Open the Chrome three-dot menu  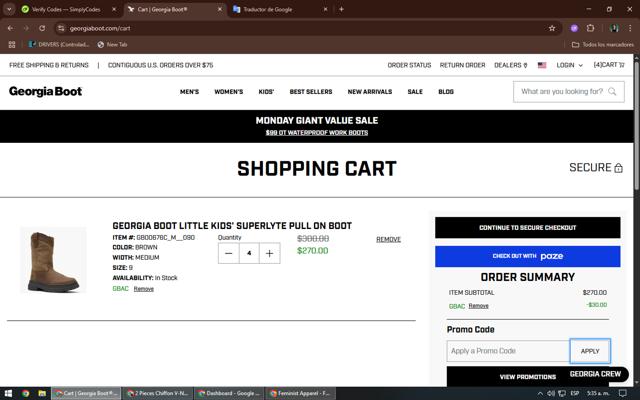630,28
